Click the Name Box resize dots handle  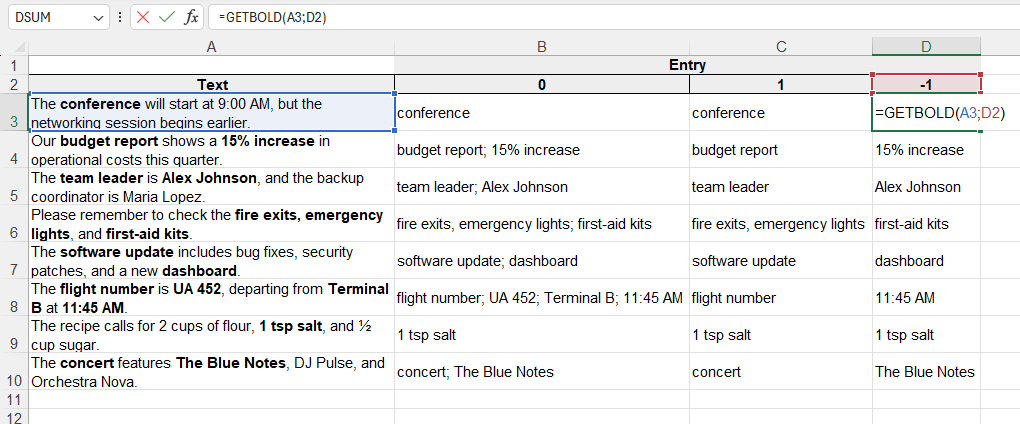[120, 18]
